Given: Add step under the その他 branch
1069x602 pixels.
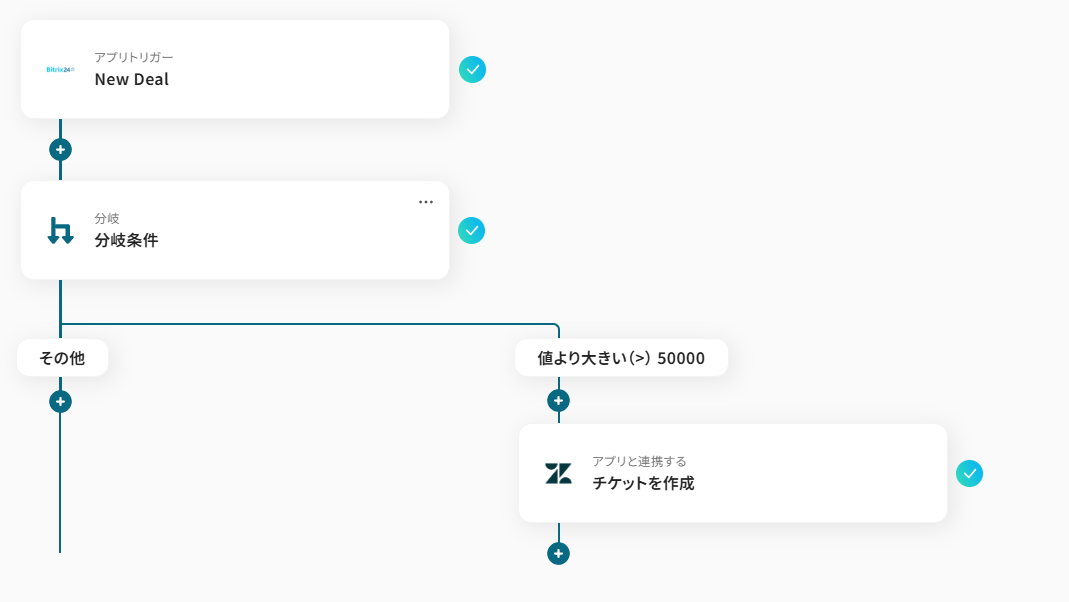Looking at the screenshot, I should (60, 402).
